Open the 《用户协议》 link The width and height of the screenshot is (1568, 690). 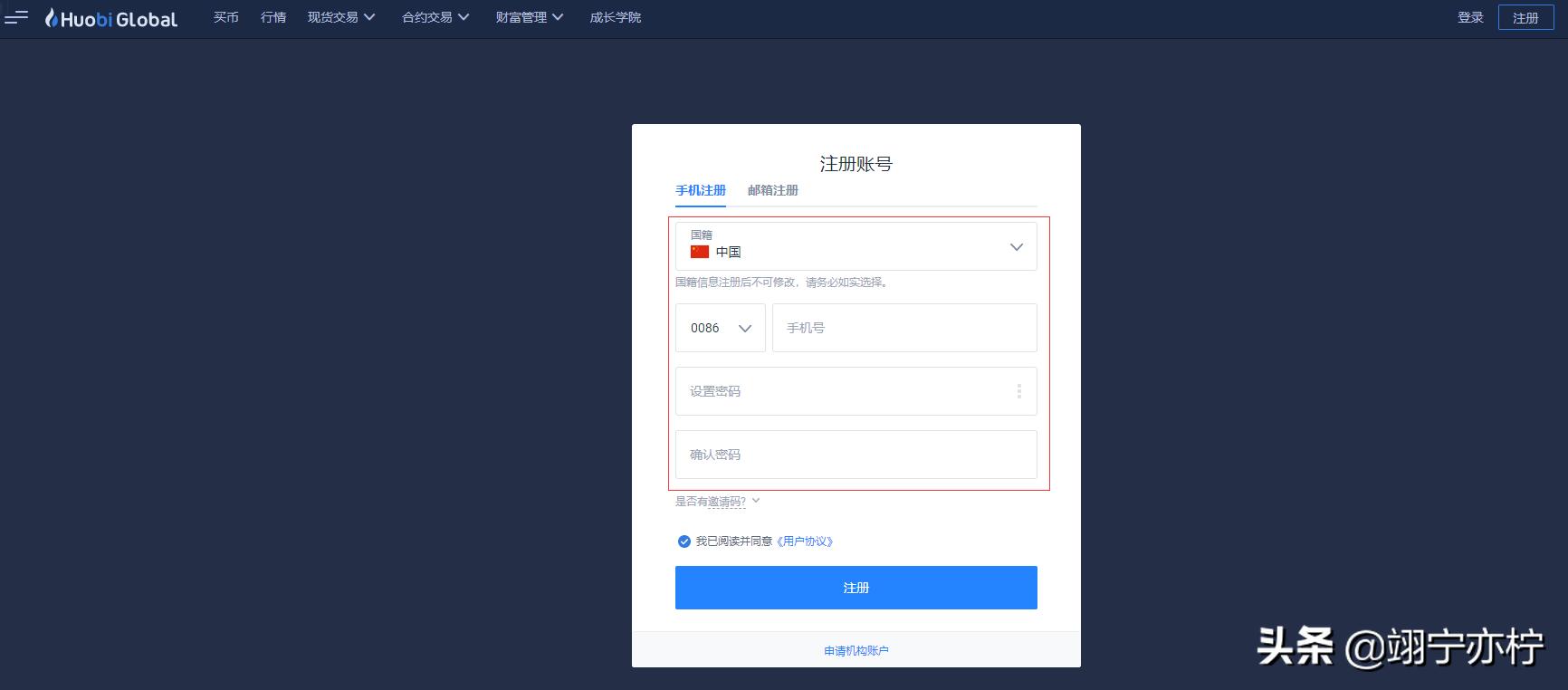tap(805, 541)
